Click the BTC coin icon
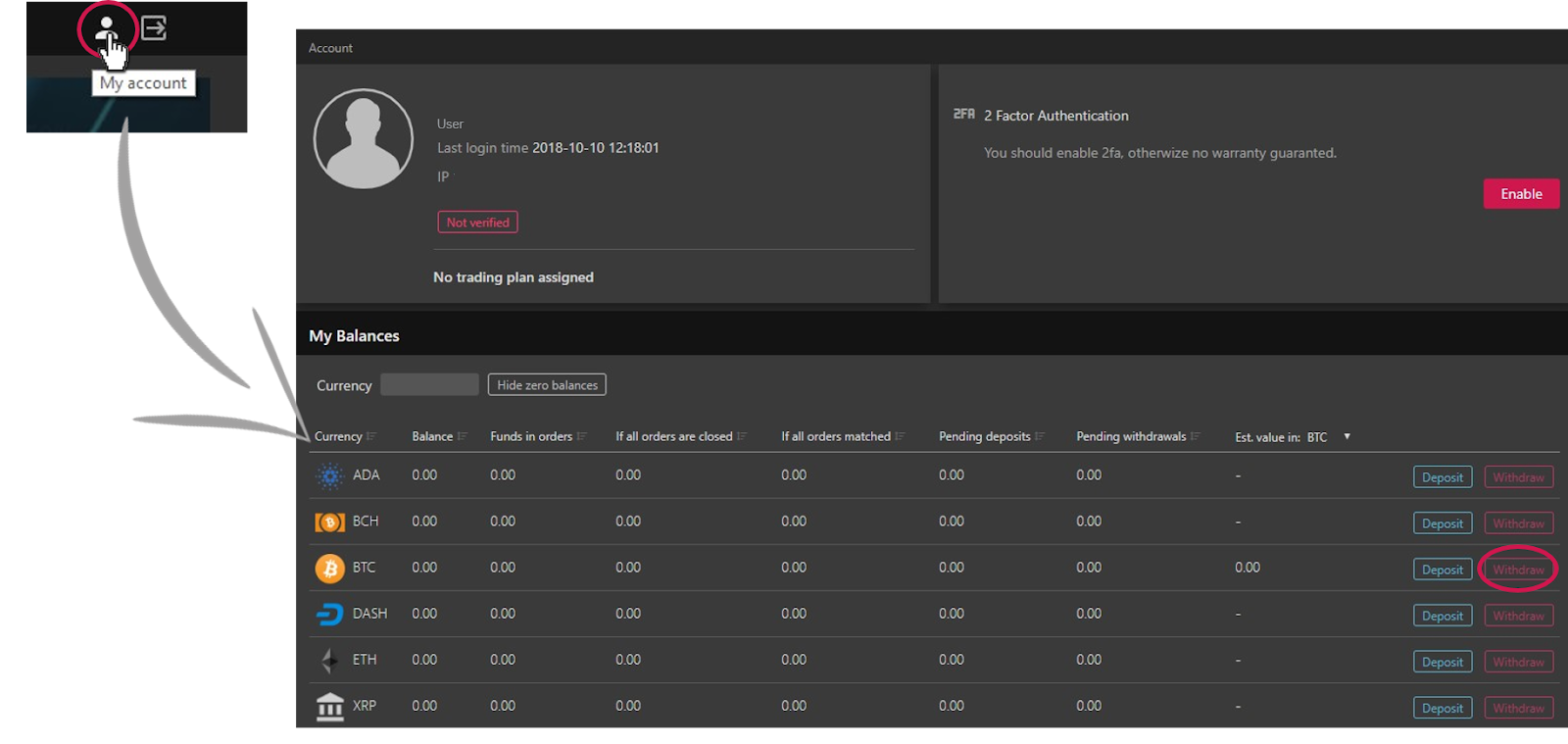The image size is (1568, 744). click(x=330, y=569)
